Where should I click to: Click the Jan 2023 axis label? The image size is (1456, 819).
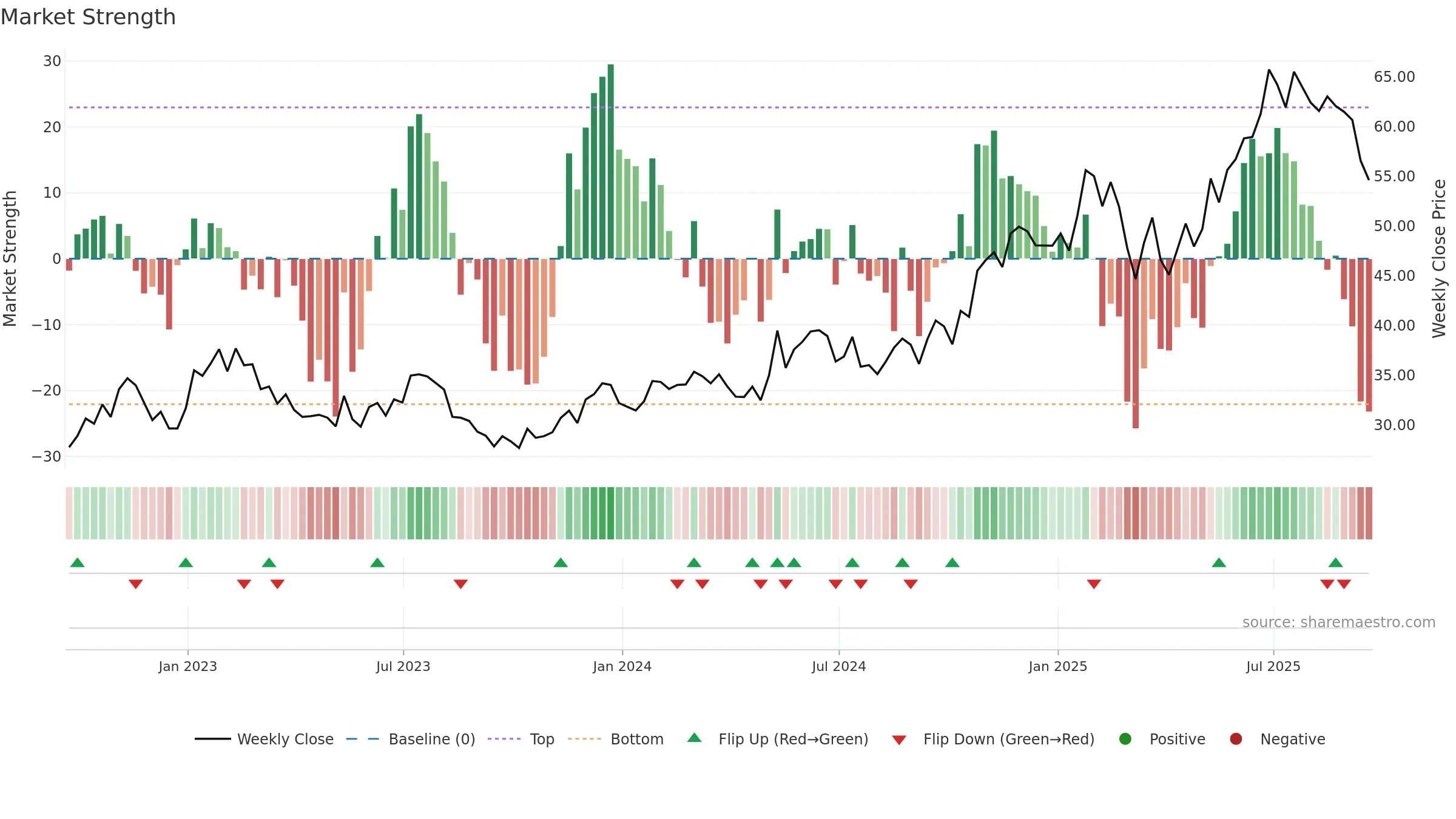pos(187,666)
